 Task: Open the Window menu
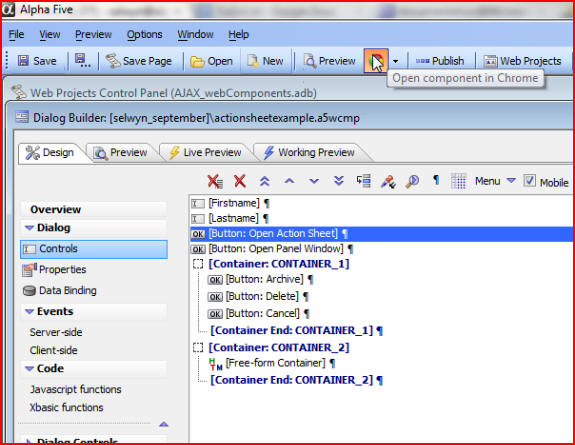(x=195, y=34)
